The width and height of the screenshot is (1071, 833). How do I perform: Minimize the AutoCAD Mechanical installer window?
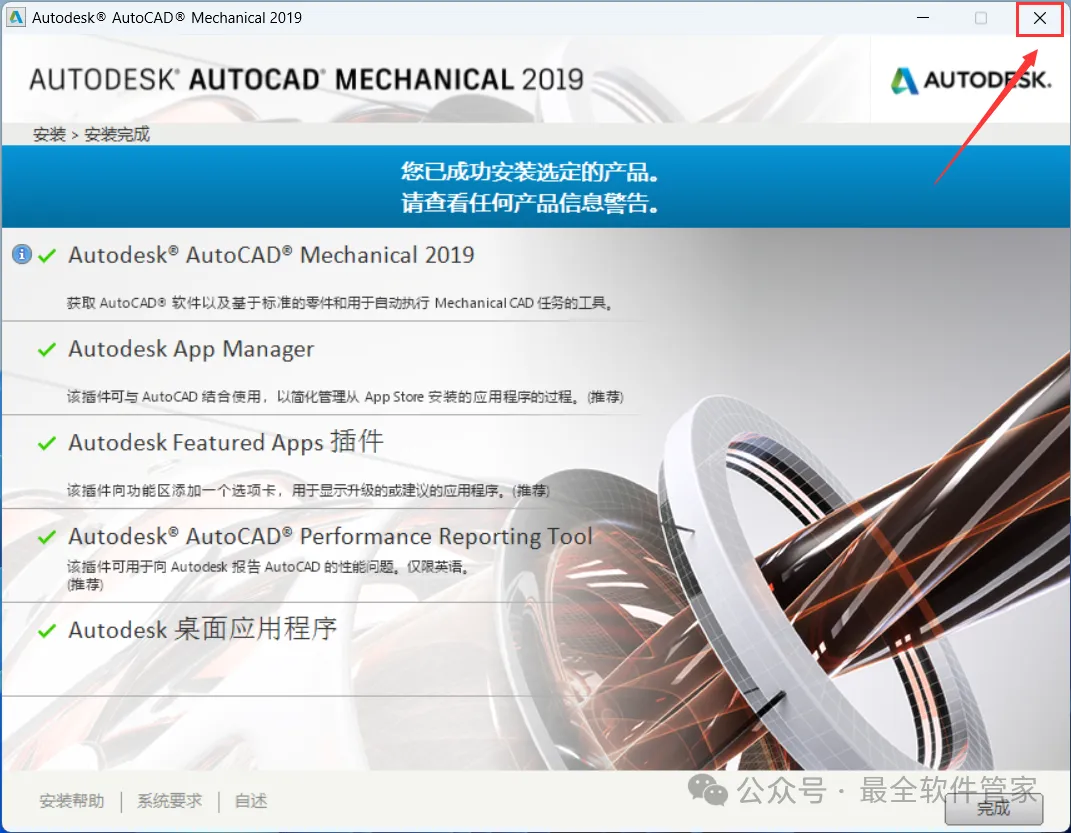[923, 18]
